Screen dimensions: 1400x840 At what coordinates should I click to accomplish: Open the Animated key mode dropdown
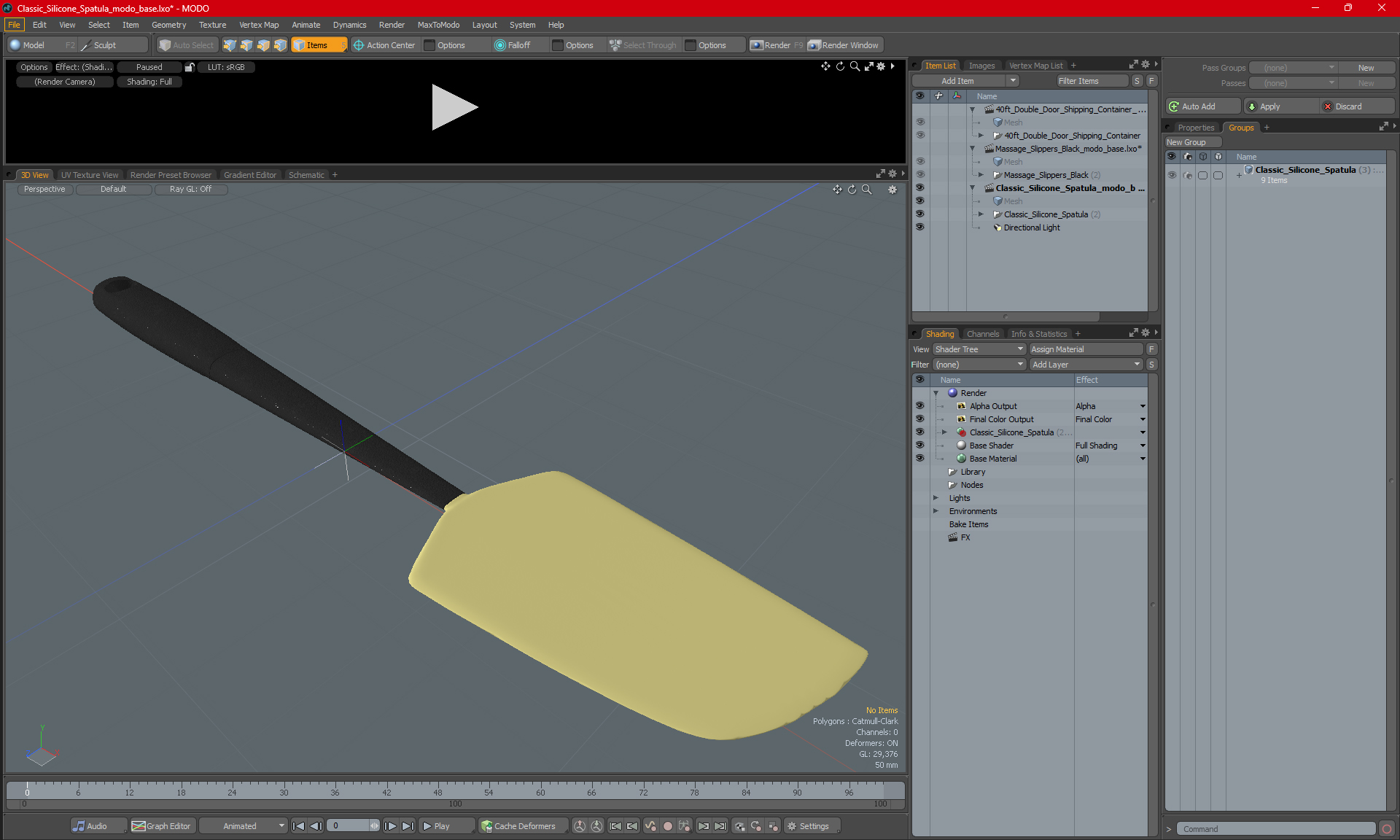[244, 826]
